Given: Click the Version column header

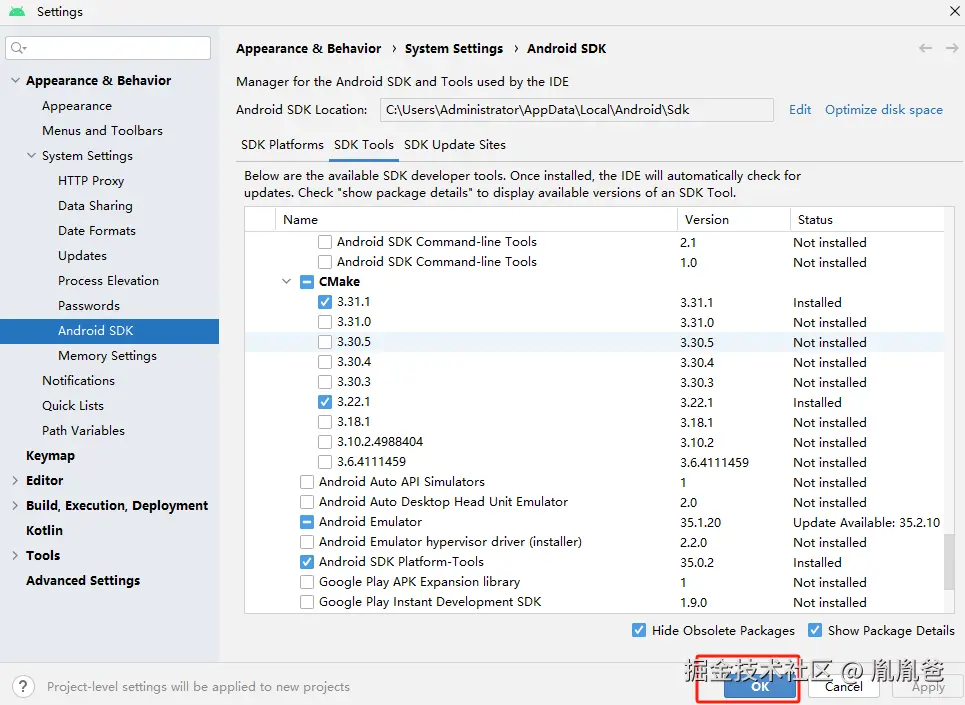Looking at the screenshot, I should 734,220.
